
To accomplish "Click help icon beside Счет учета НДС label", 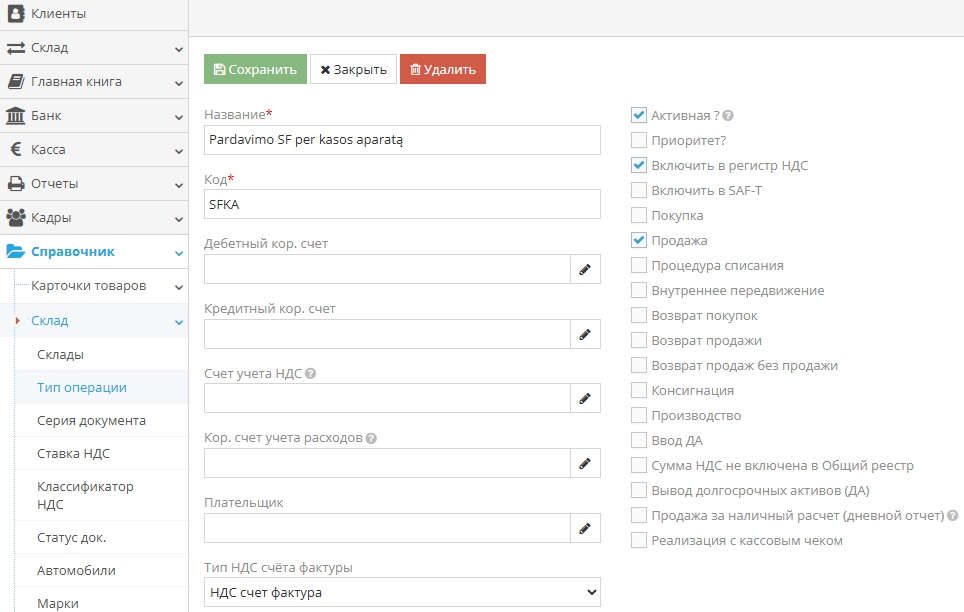I will (310, 373).
